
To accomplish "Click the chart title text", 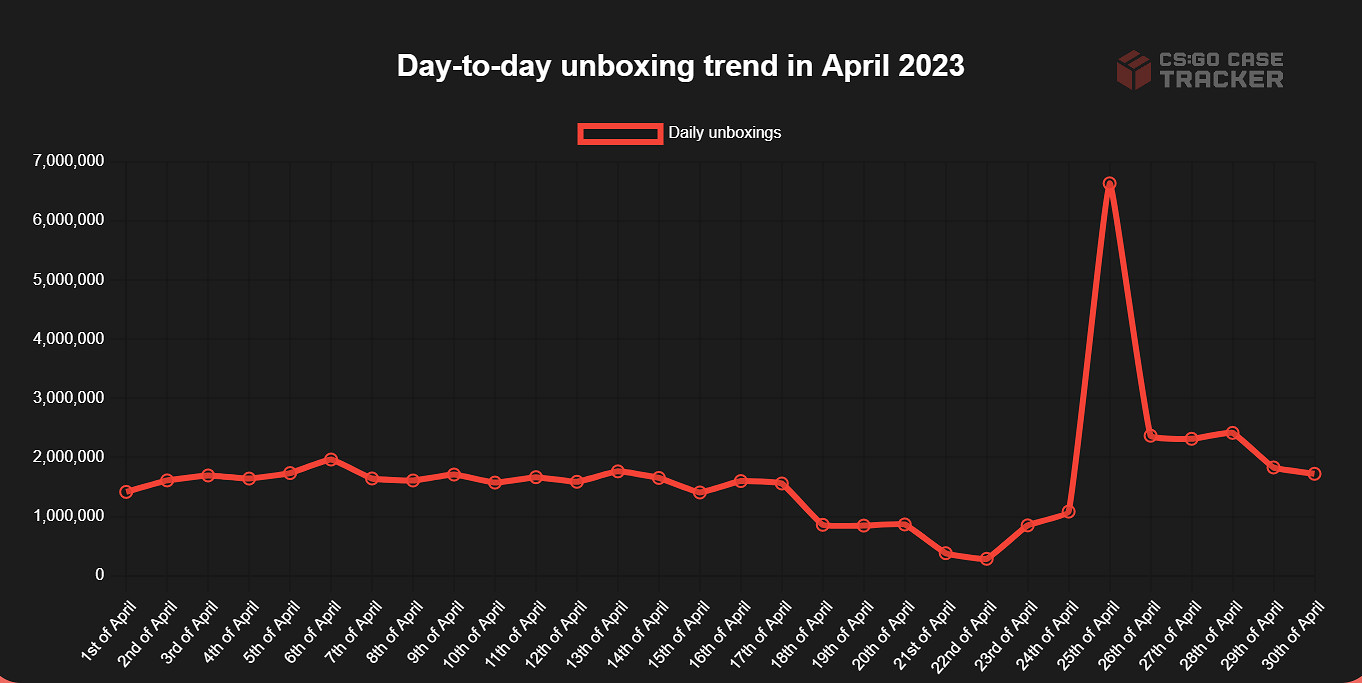I will click(x=680, y=66).
